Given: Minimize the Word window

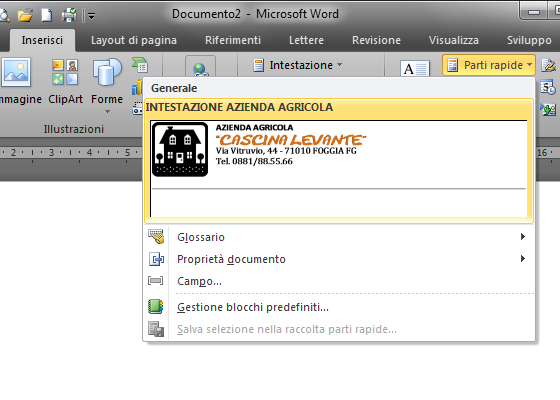Looking at the screenshot, I should tap(534, 12).
